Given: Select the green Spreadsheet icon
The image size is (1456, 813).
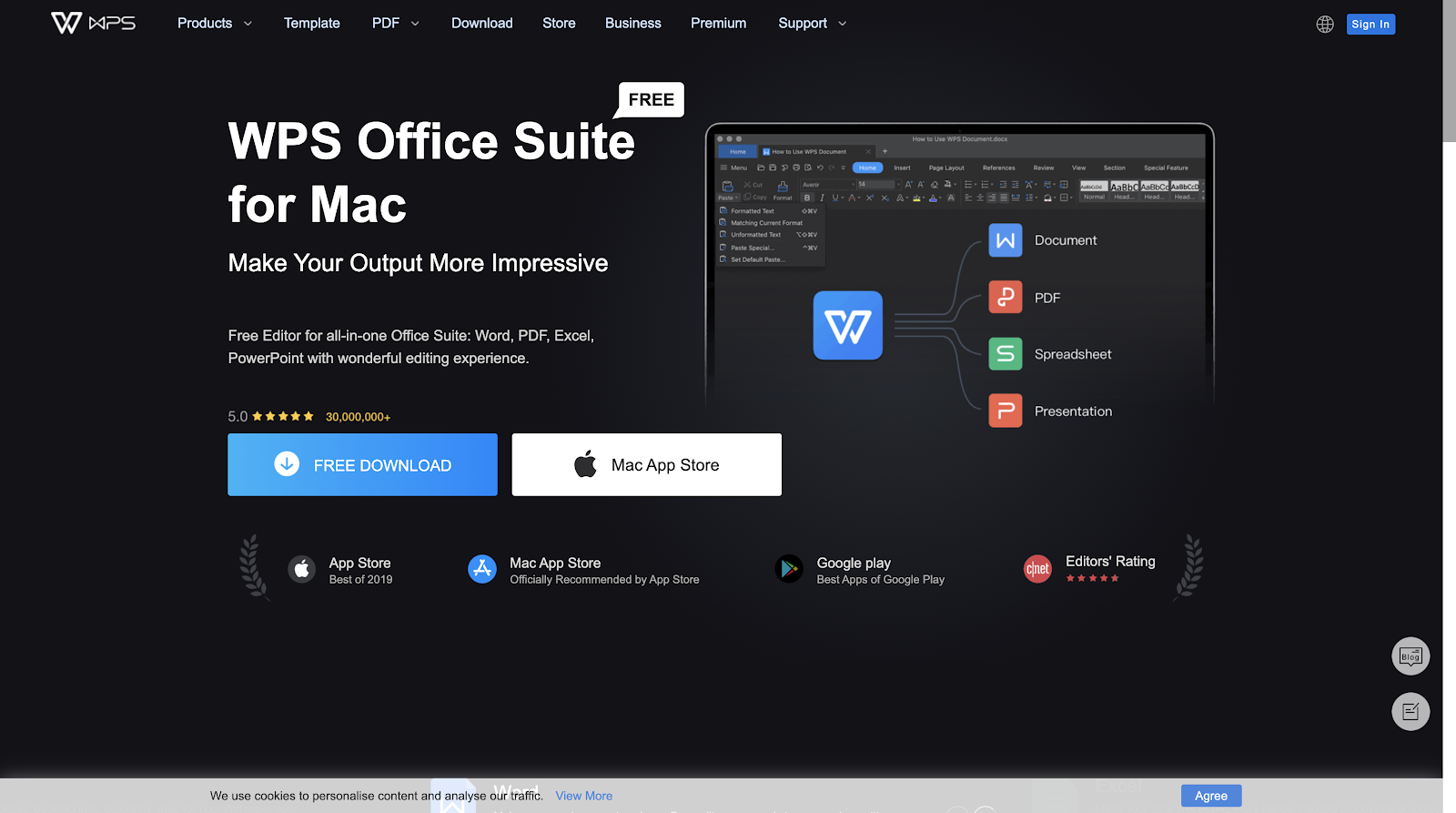Looking at the screenshot, I should click(1006, 353).
